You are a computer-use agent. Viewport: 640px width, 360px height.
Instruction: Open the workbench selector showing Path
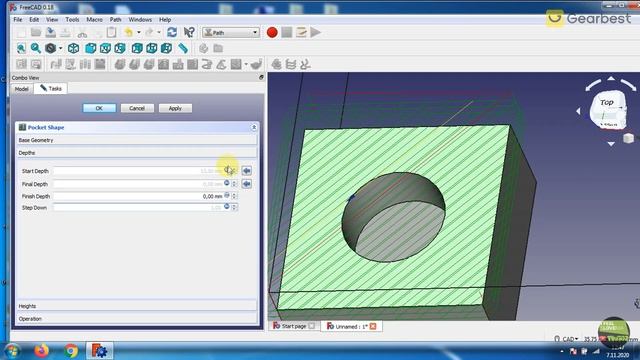pos(231,32)
